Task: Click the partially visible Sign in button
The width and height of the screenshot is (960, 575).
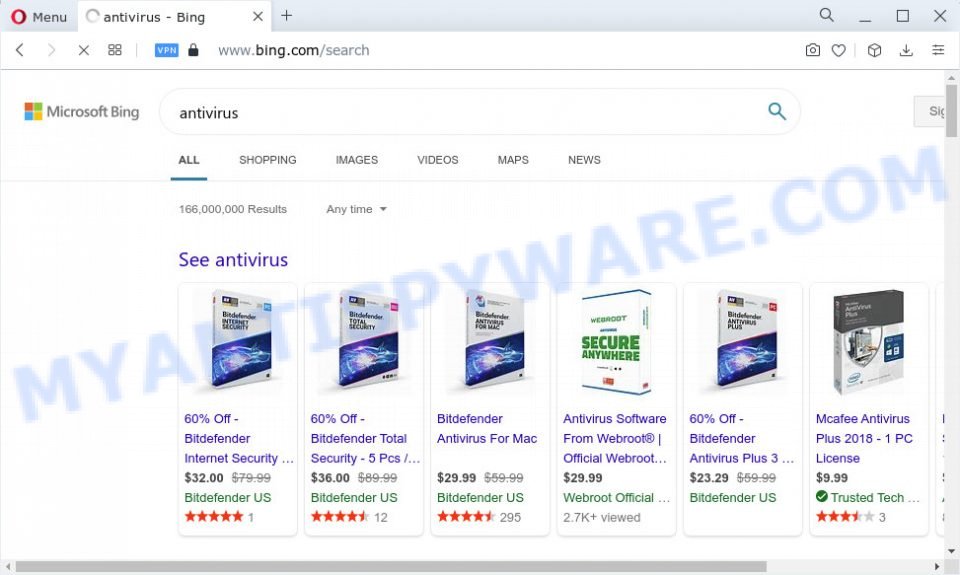Action: (x=929, y=111)
